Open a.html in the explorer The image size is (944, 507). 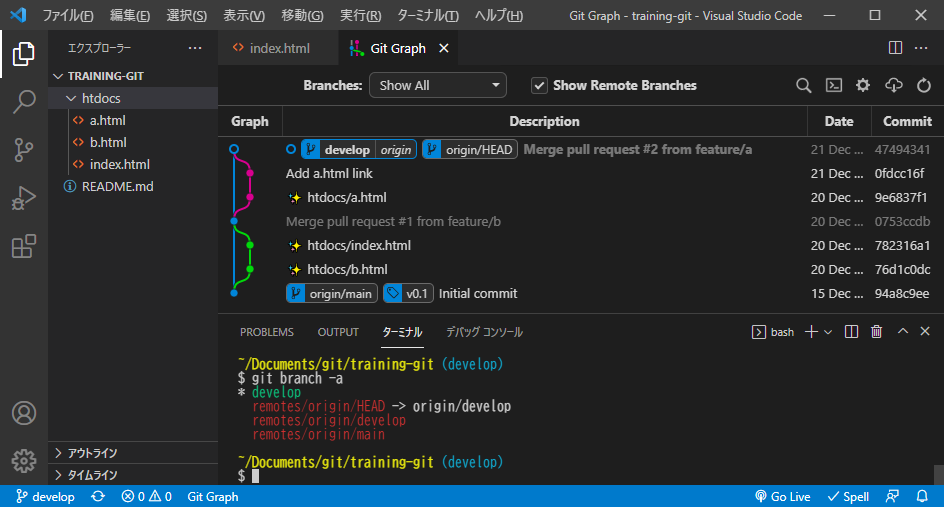pos(132,120)
